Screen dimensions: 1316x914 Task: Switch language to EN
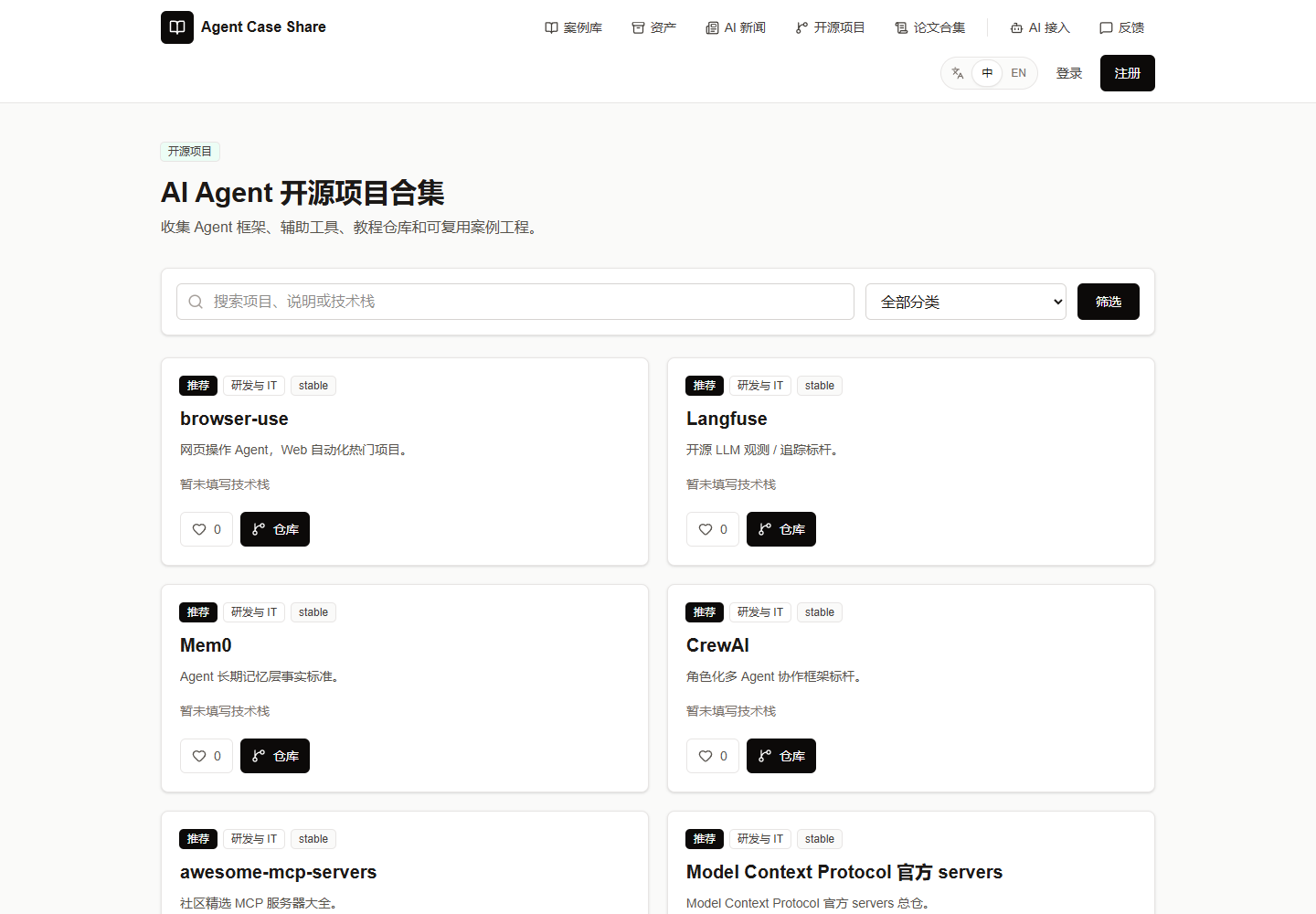[x=1018, y=73]
